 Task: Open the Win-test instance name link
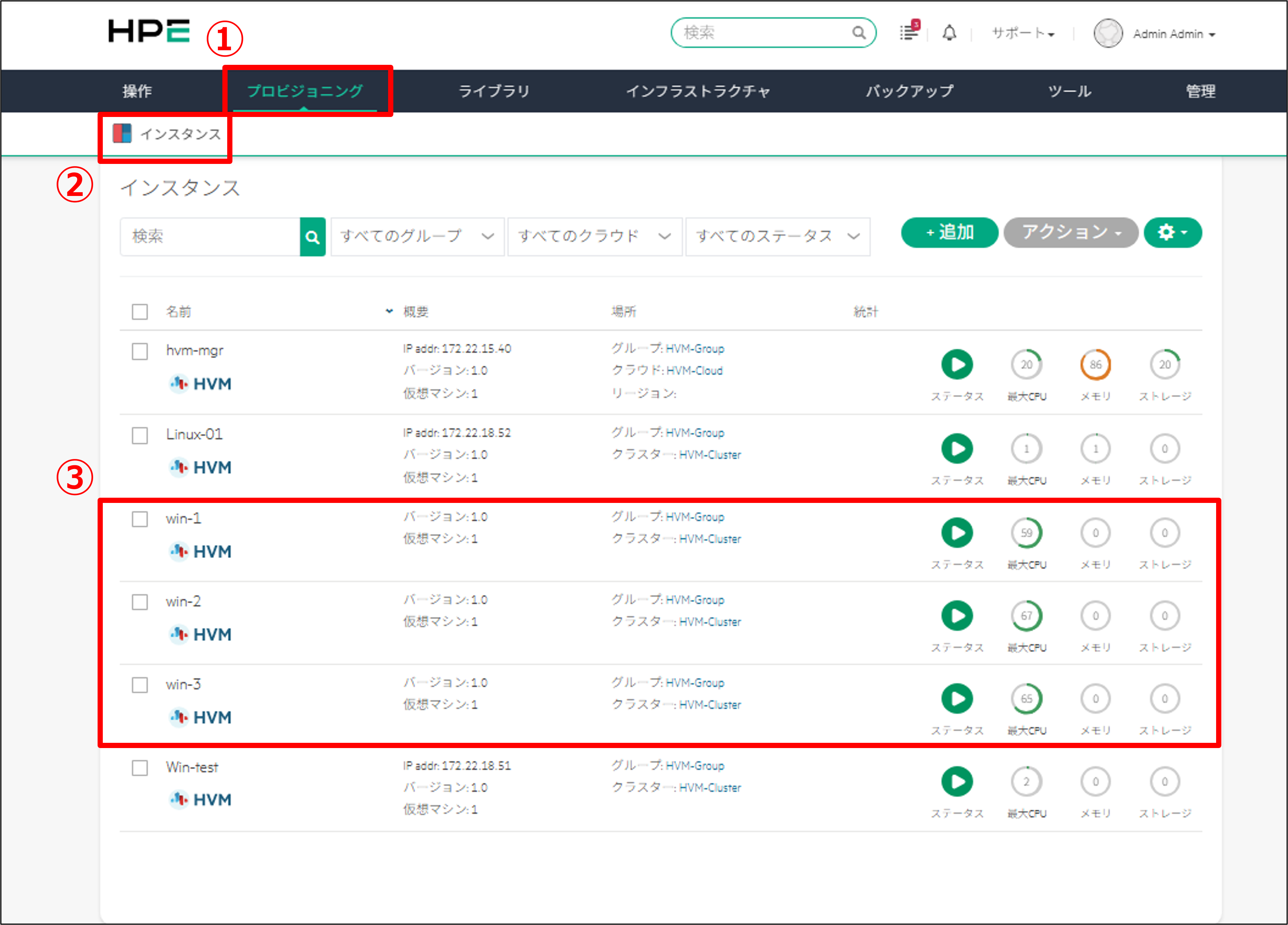(192, 767)
